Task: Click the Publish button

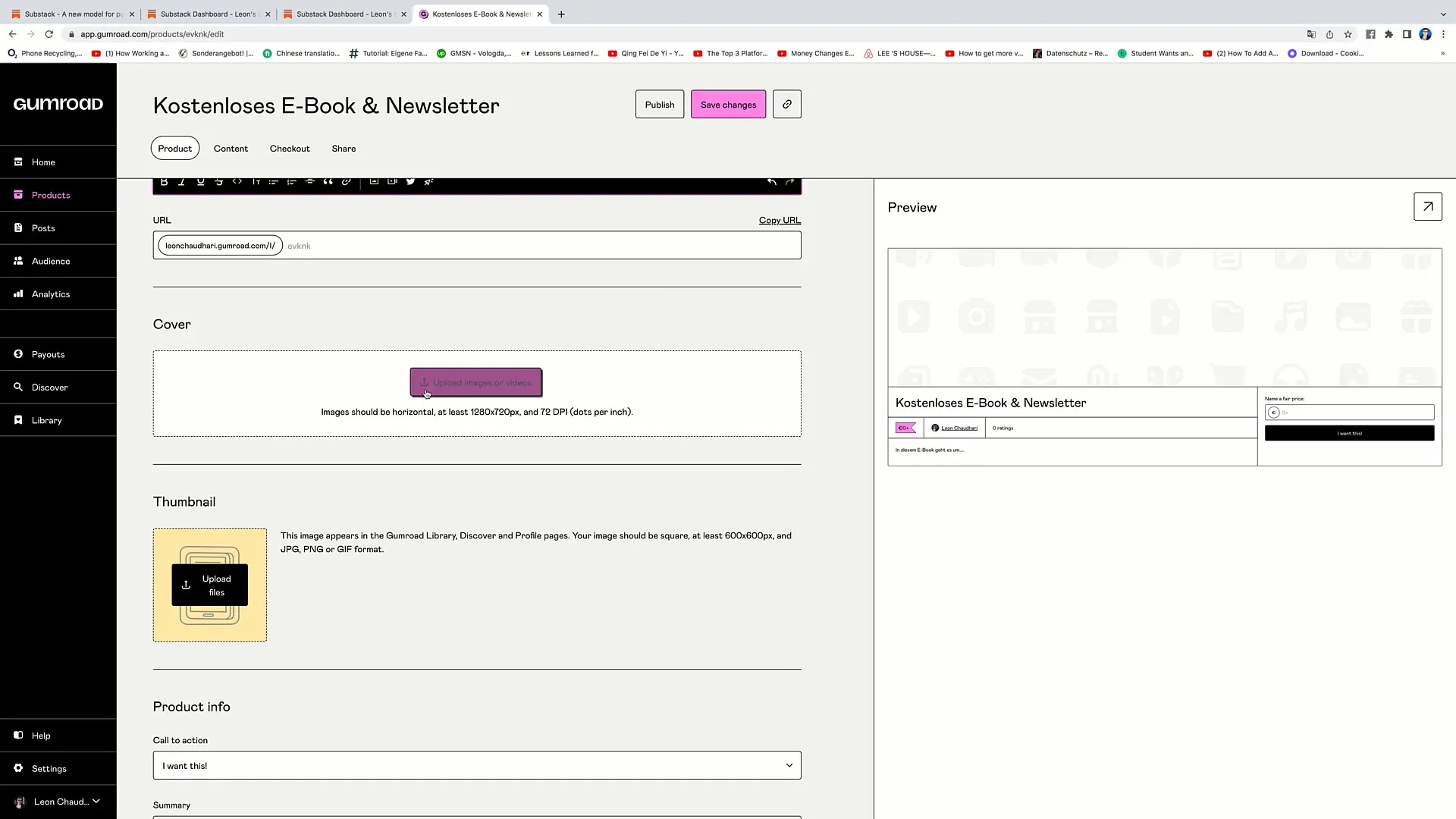Action: [660, 105]
